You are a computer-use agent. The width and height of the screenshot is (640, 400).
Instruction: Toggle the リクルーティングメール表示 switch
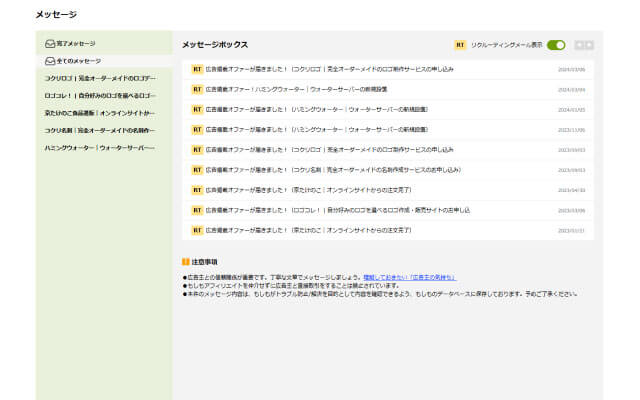click(x=556, y=45)
